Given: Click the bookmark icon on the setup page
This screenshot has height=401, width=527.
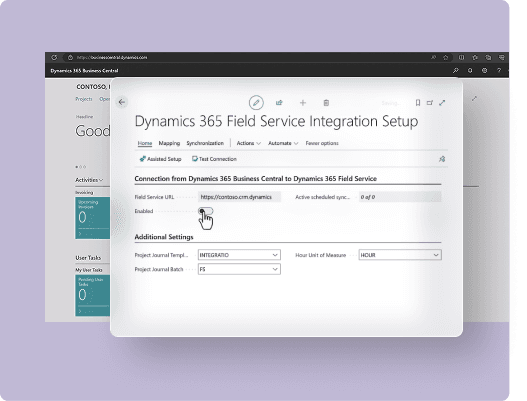Looking at the screenshot, I should tap(418, 103).
